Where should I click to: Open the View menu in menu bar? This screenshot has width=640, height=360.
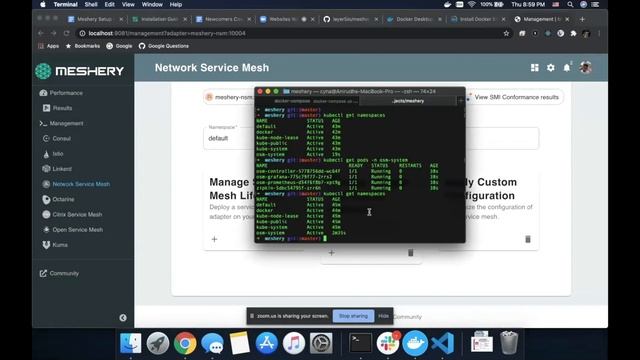coord(128,4)
